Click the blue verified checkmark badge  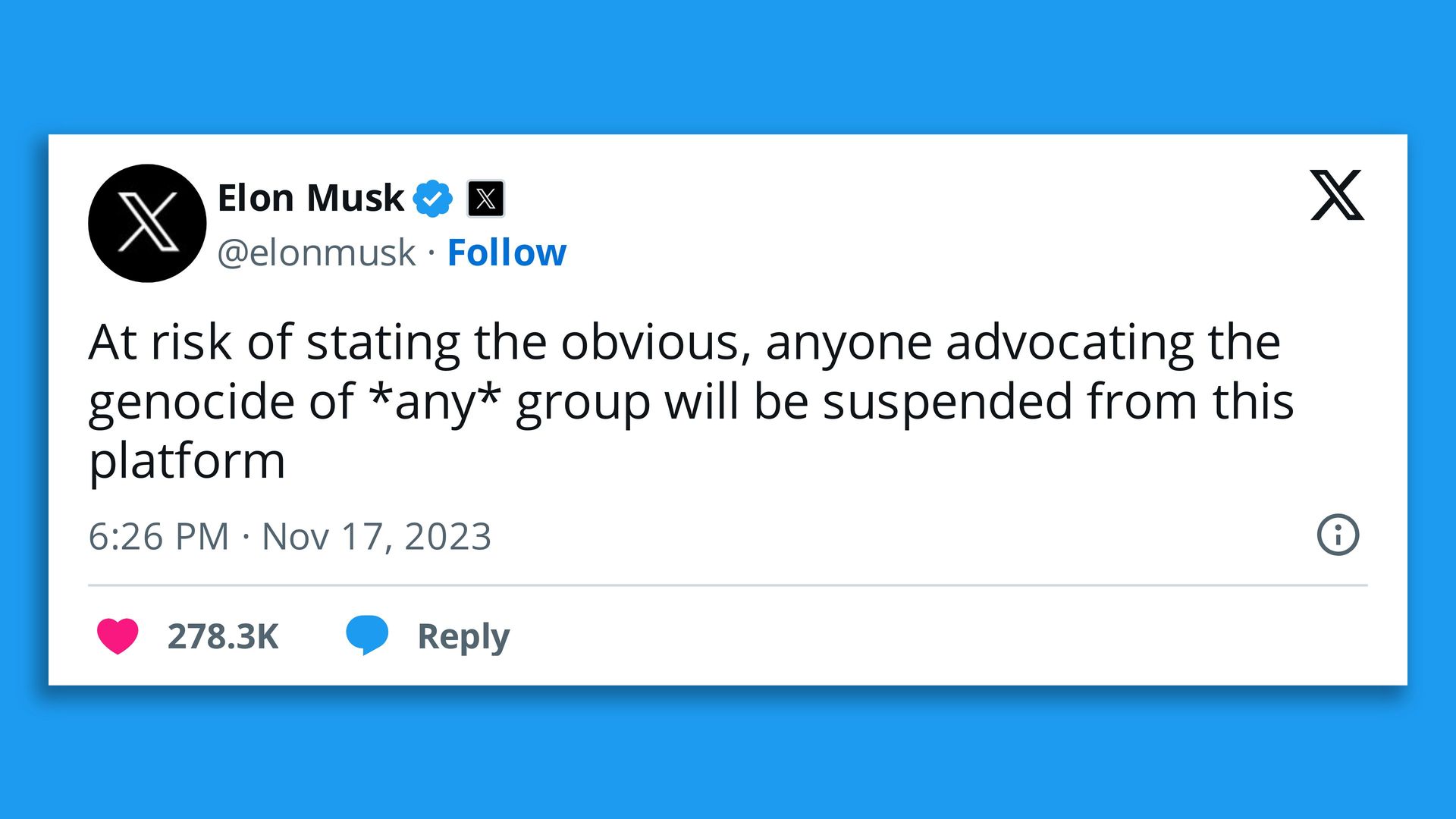[432, 199]
